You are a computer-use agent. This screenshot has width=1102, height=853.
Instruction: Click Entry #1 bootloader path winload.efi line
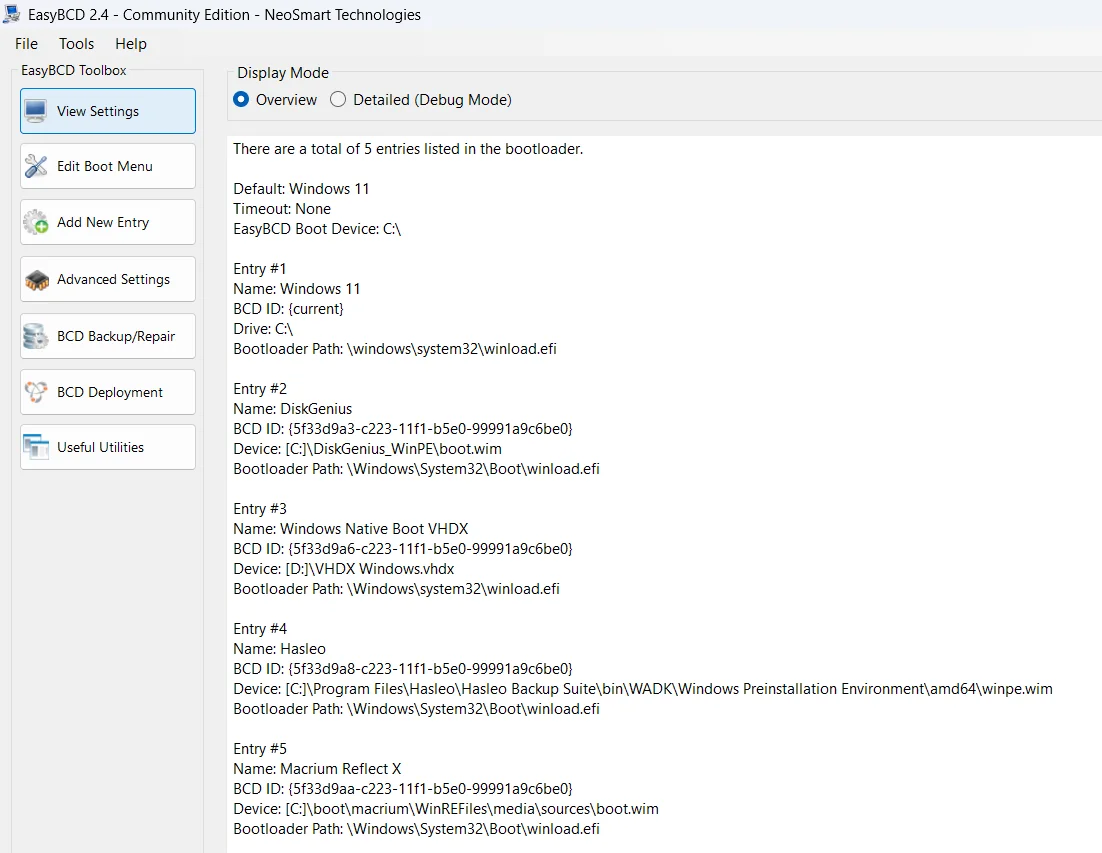395,349
